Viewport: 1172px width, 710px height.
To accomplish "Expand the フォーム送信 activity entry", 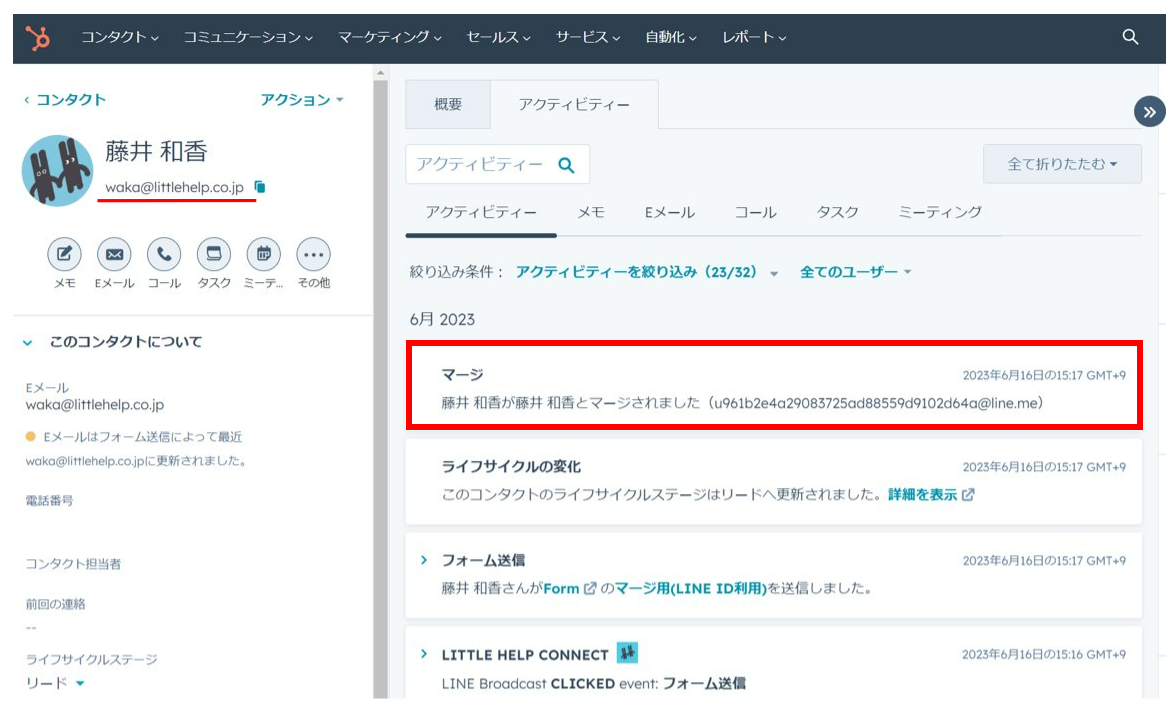I will (424, 560).
